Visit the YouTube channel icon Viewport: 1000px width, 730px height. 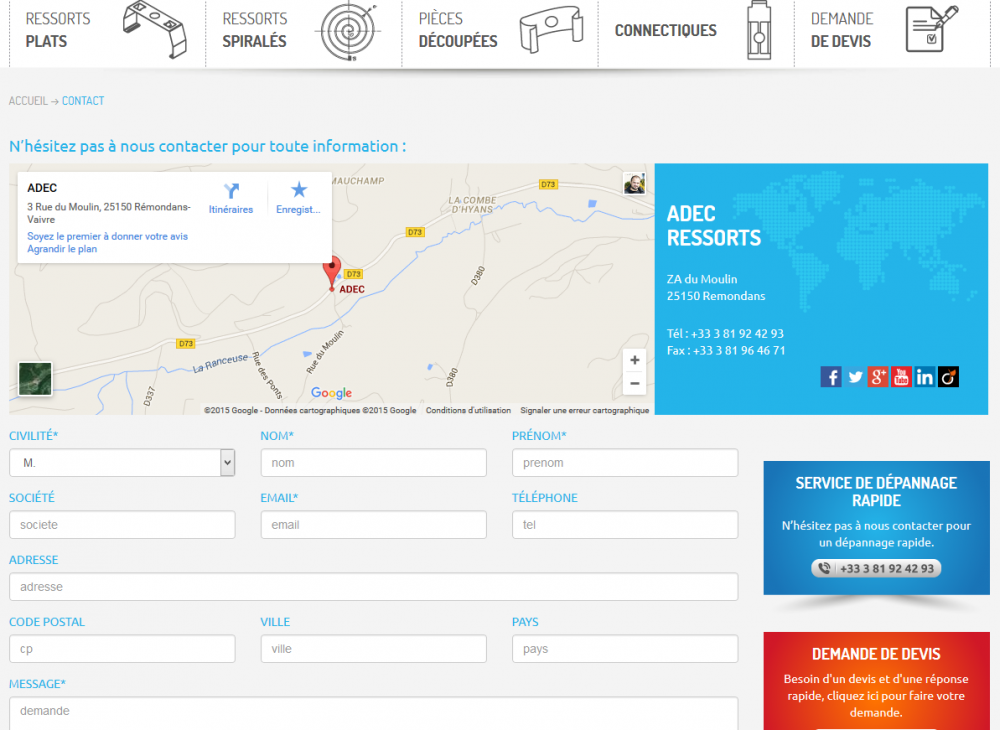coord(902,377)
